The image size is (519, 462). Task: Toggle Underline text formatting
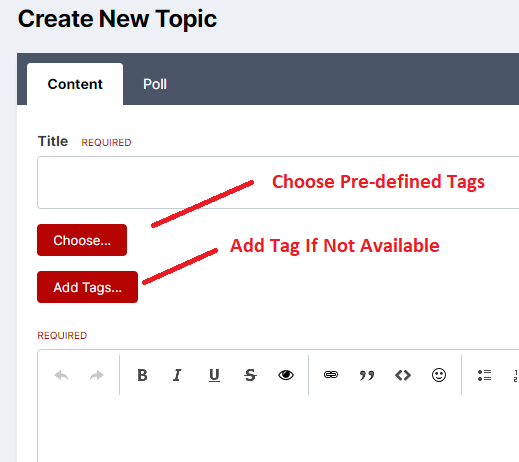(x=214, y=375)
